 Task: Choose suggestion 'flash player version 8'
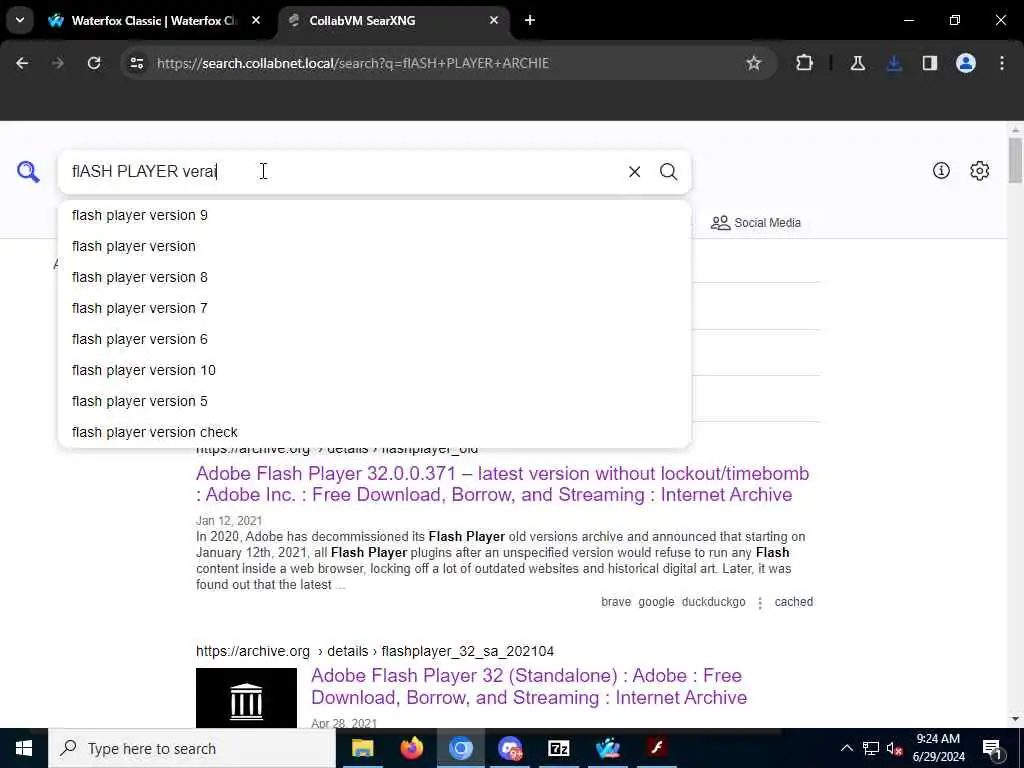(x=374, y=277)
